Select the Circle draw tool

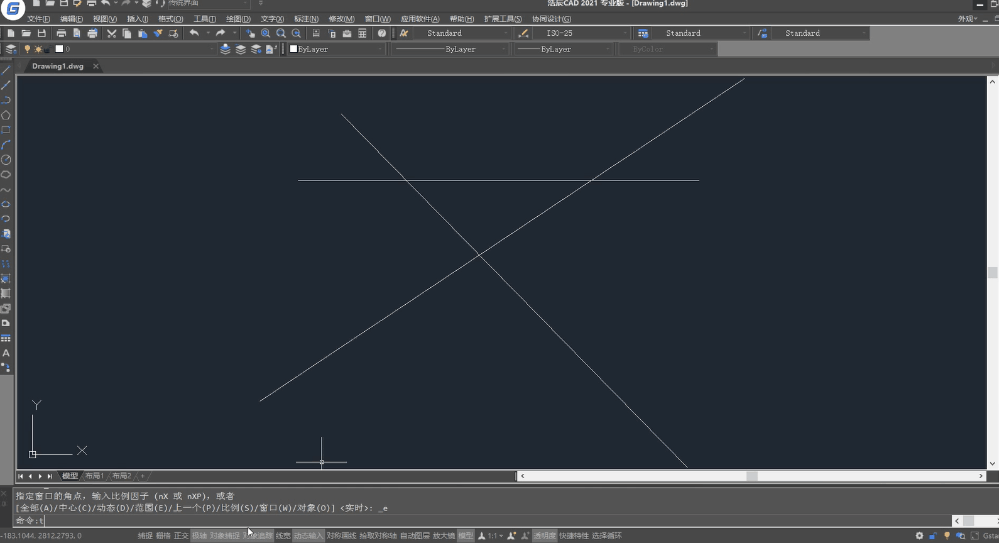[6, 160]
